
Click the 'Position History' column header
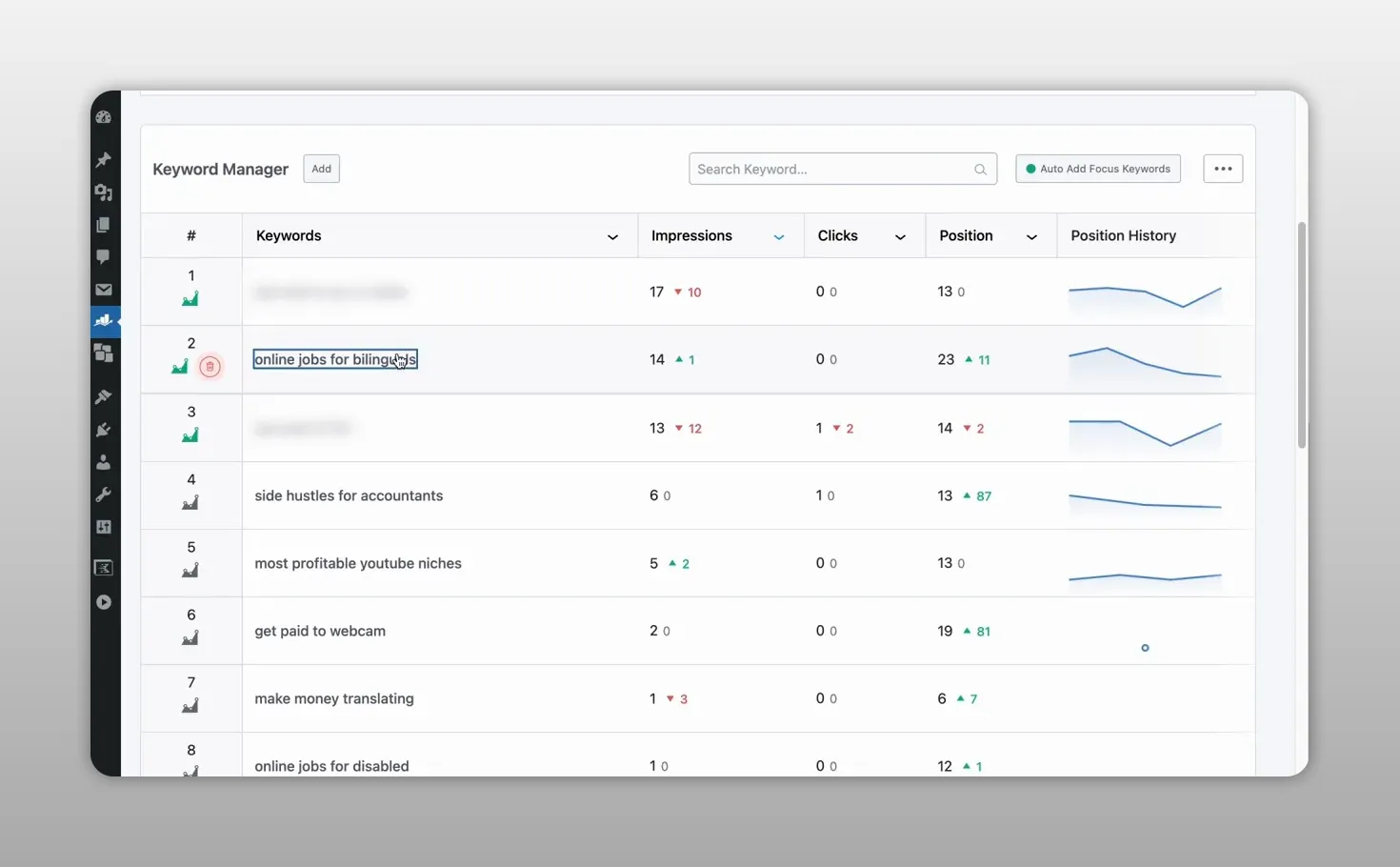[1123, 235]
